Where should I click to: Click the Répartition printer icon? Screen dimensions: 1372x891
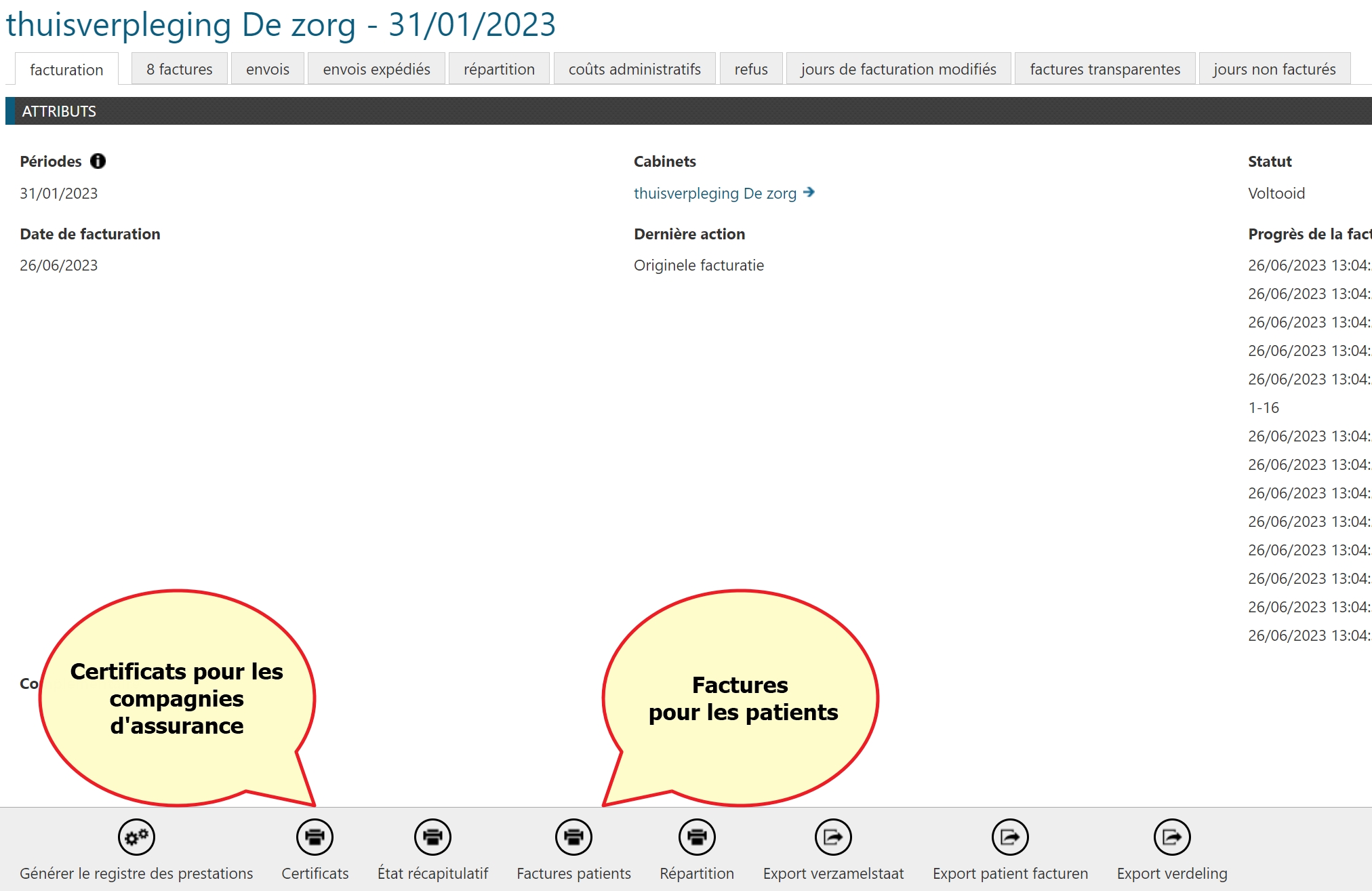(697, 837)
